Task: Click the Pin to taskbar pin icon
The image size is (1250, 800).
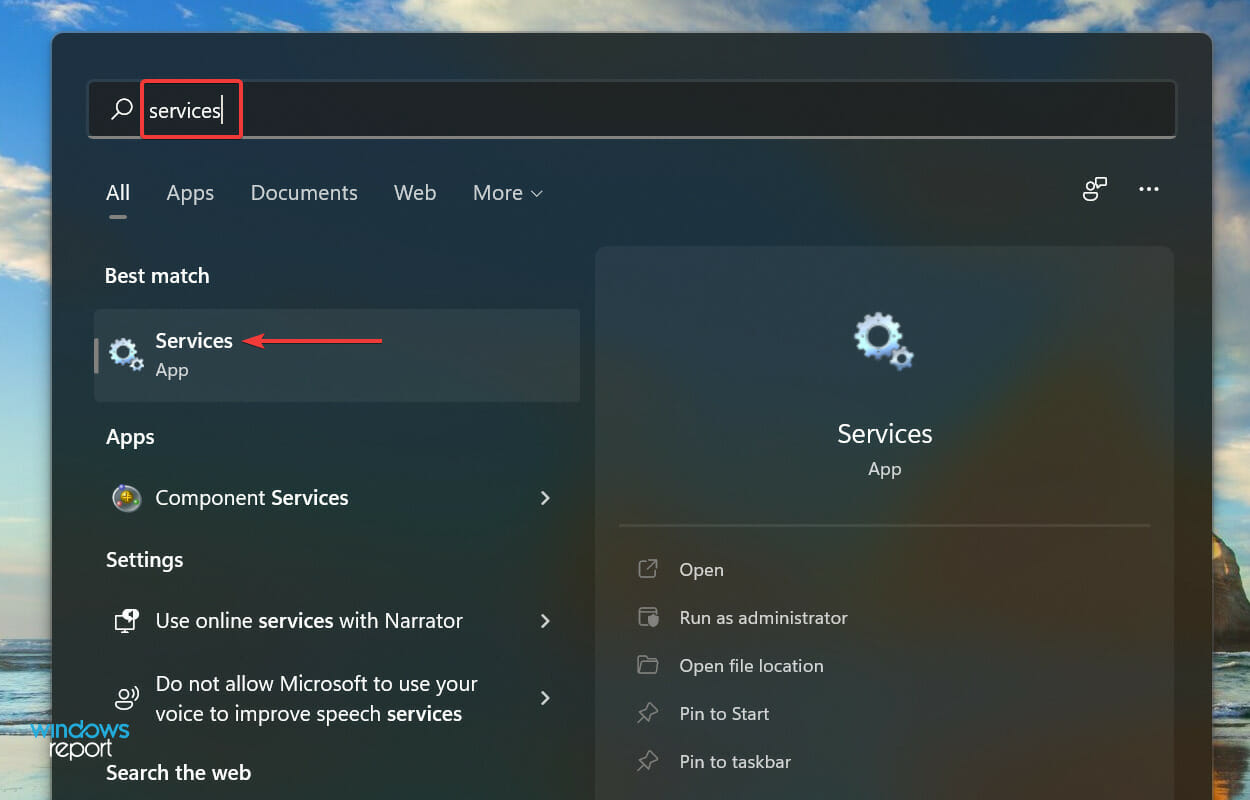Action: point(648,761)
